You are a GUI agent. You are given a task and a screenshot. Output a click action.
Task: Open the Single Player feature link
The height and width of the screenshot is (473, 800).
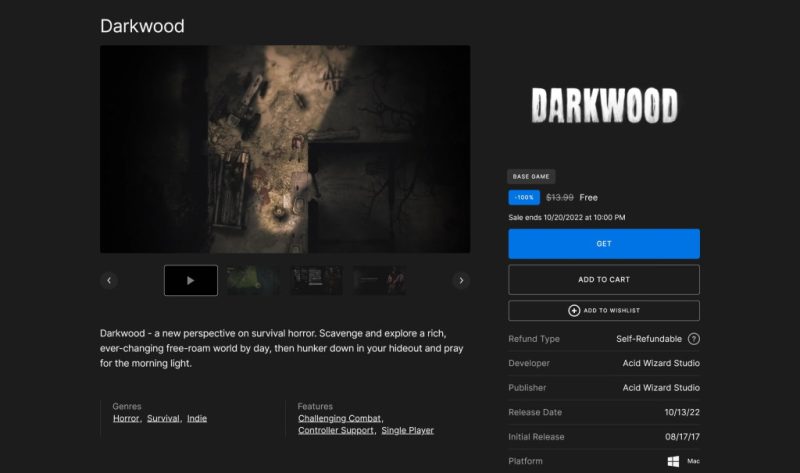(x=408, y=430)
